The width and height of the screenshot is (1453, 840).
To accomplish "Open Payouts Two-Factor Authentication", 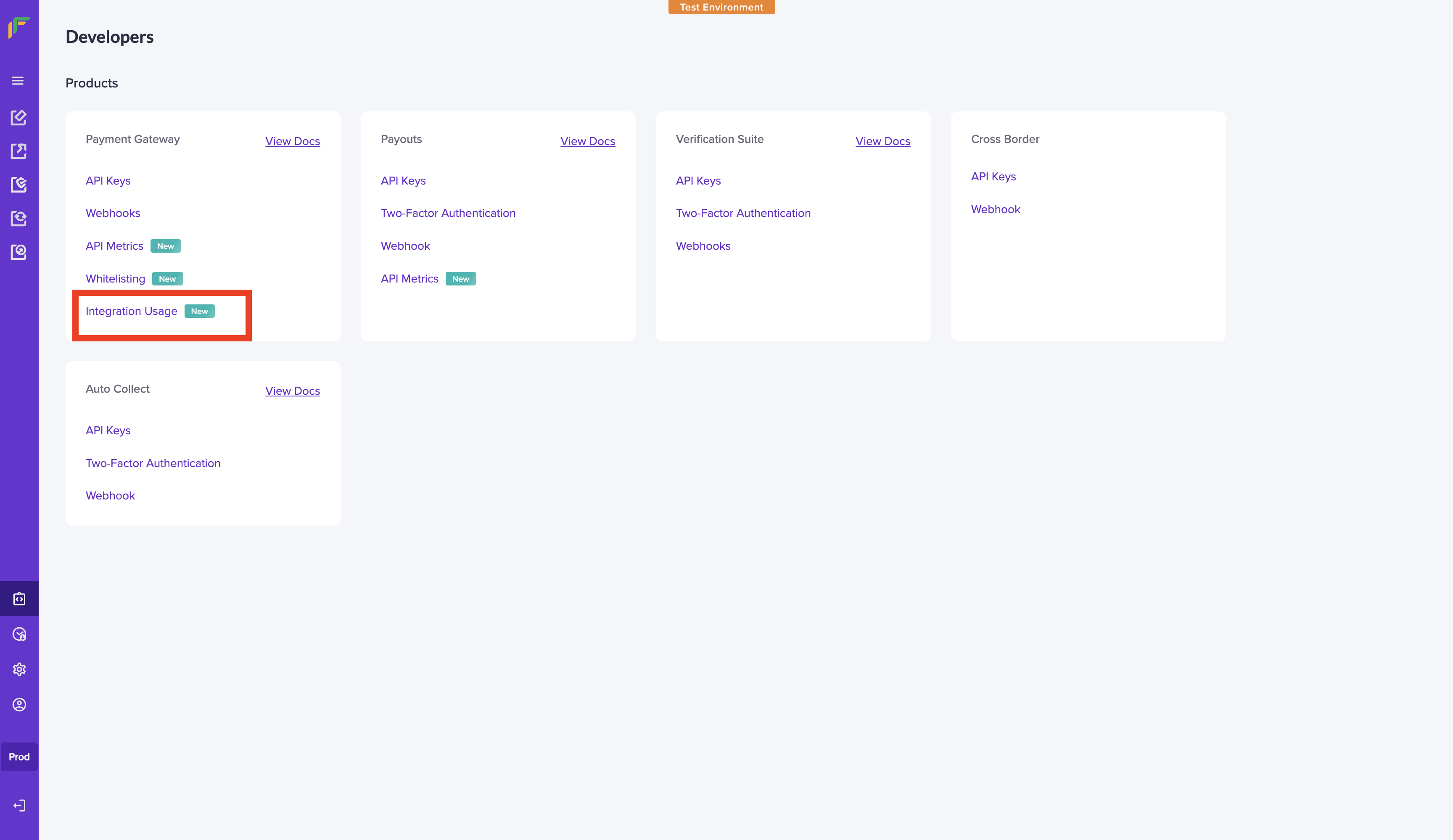I will (x=448, y=213).
